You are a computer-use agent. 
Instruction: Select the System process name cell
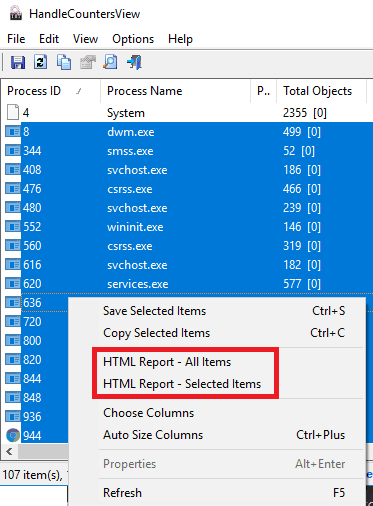[126, 113]
